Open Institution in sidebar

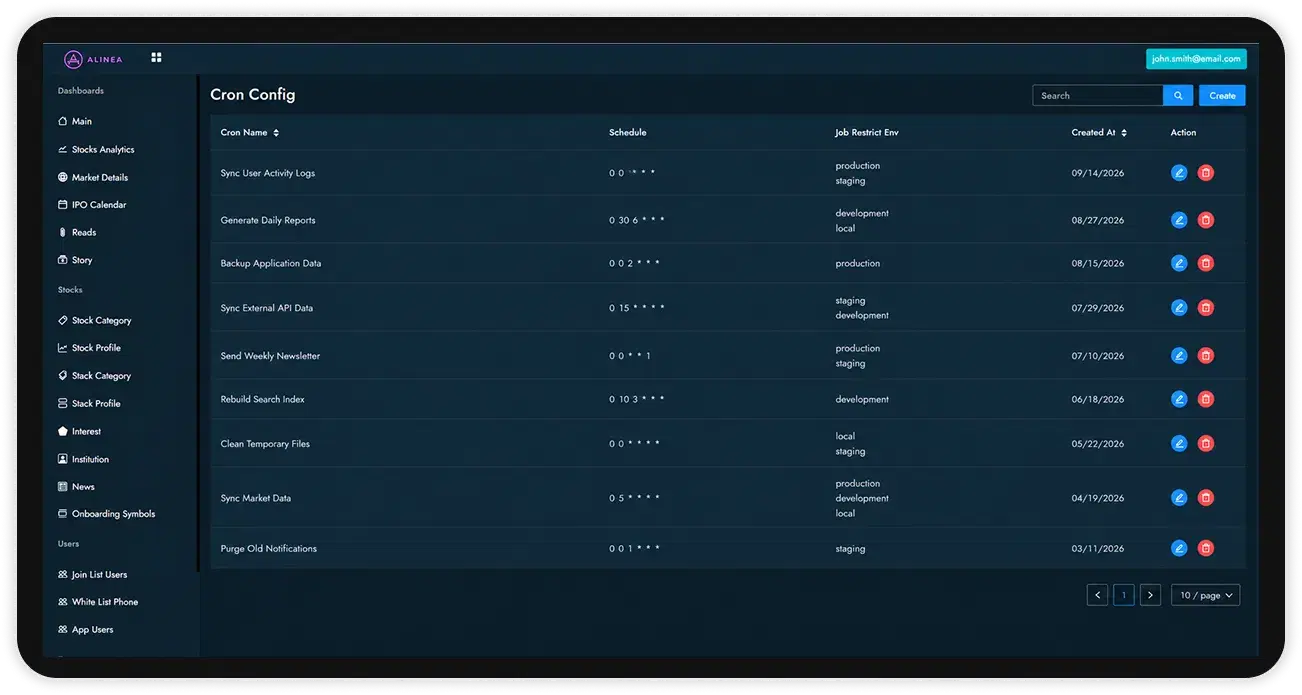pyautogui.click(x=83, y=460)
